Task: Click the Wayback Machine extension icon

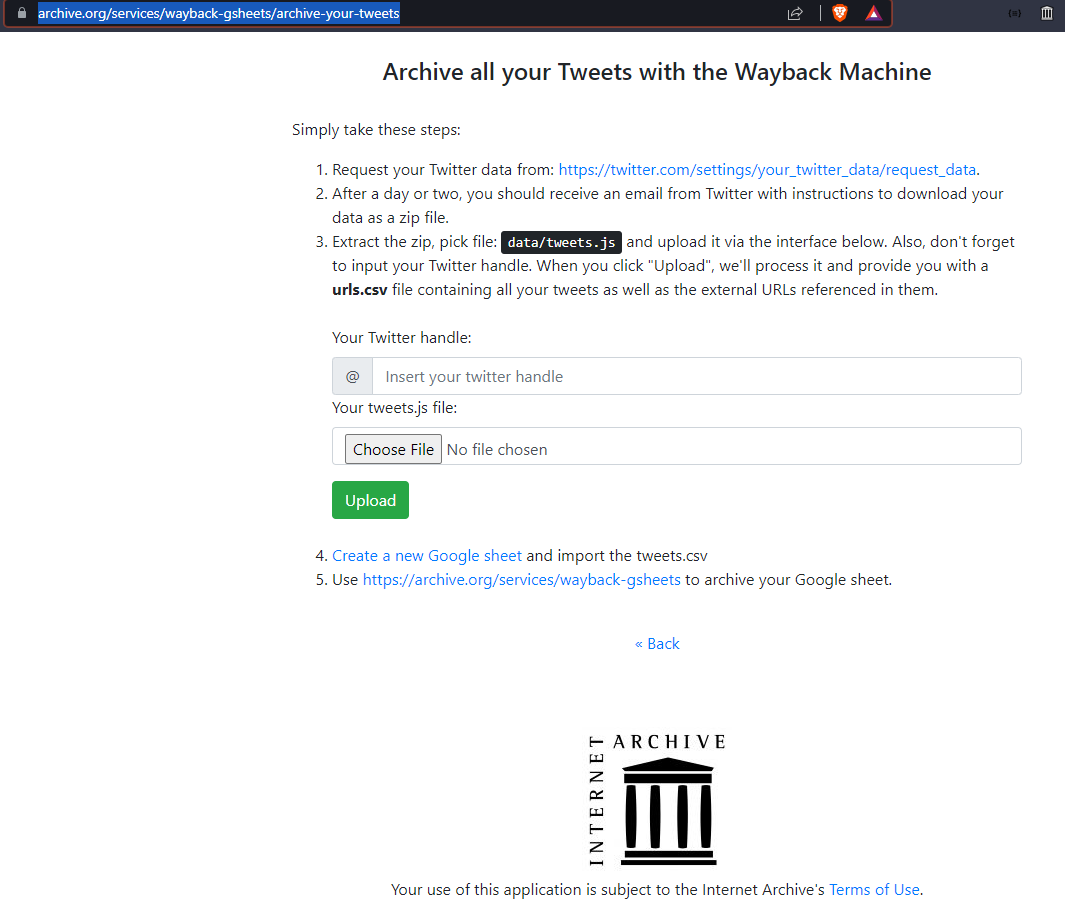Action: (x=1047, y=13)
